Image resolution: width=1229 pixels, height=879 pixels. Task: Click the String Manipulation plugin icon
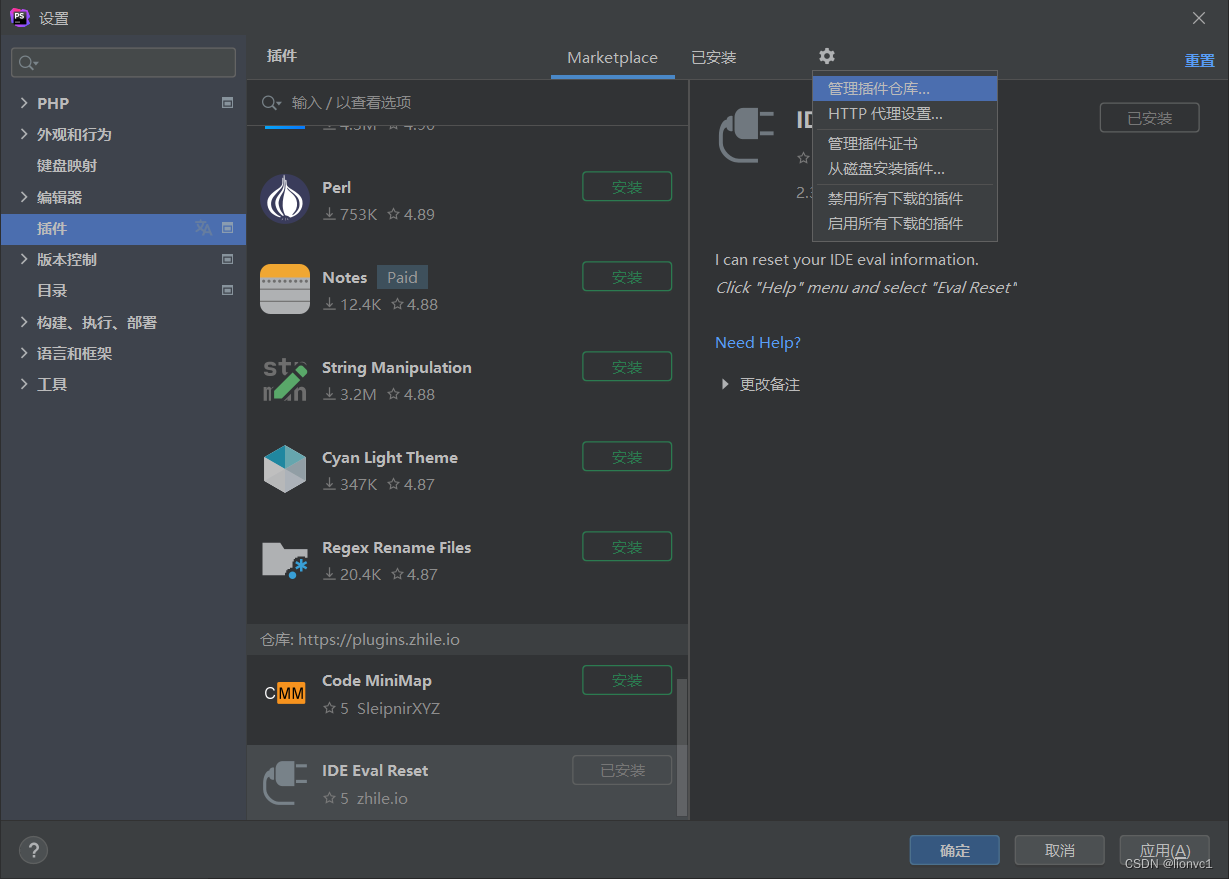[285, 379]
